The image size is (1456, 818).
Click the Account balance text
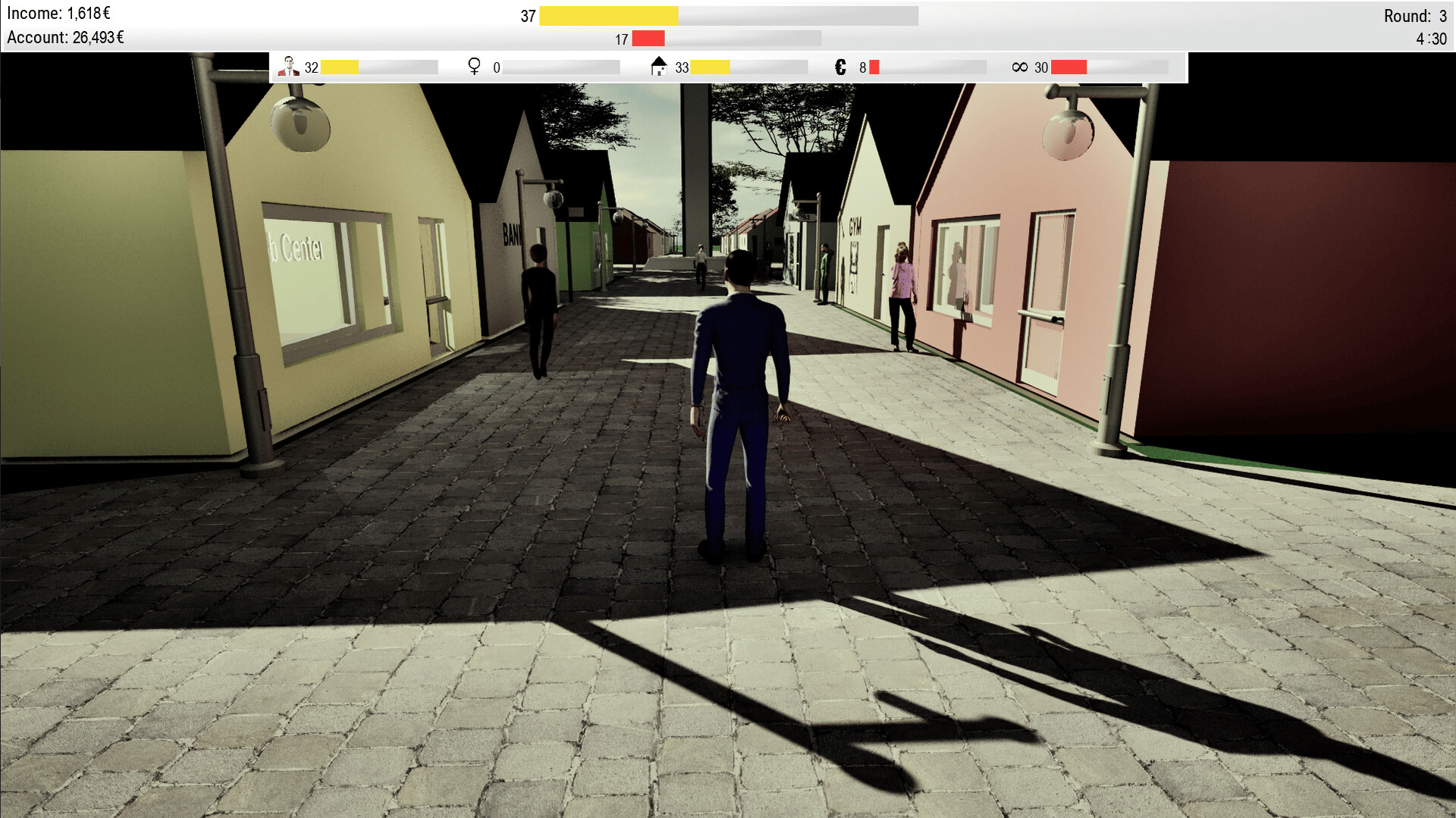(x=66, y=38)
